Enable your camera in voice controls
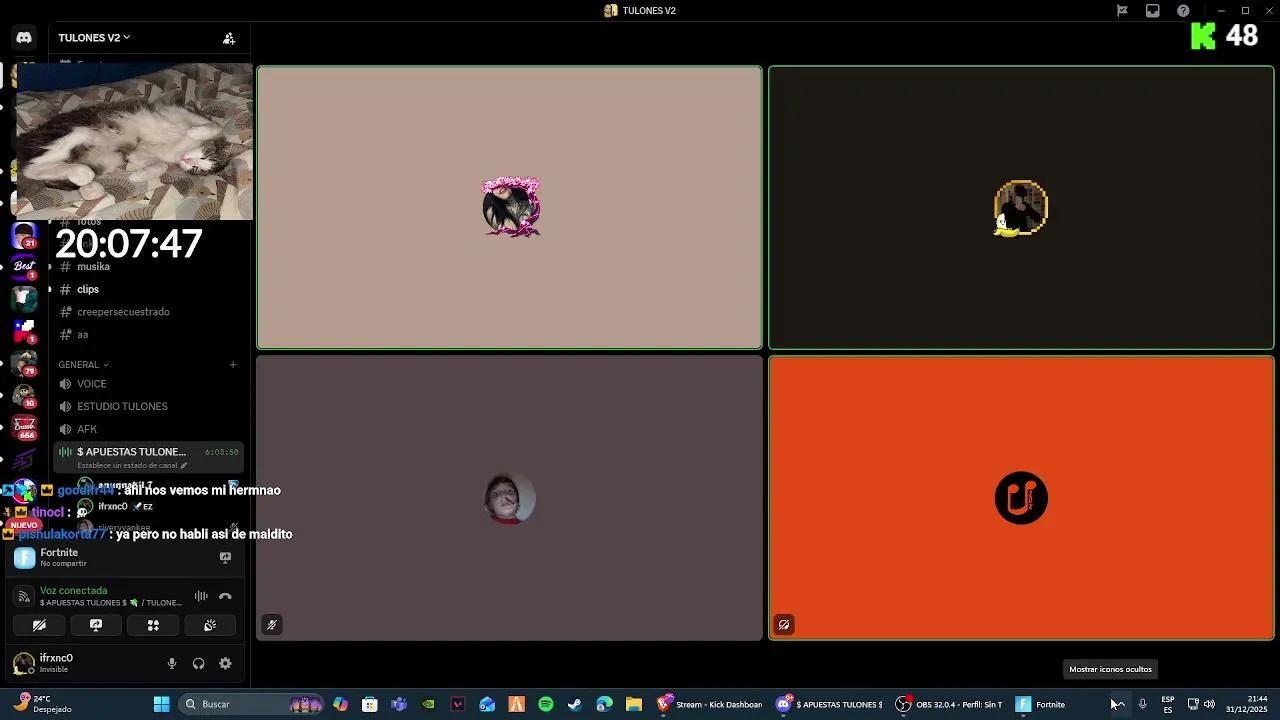The width and height of the screenshot is (1280, 720). (x=39, y=624)
